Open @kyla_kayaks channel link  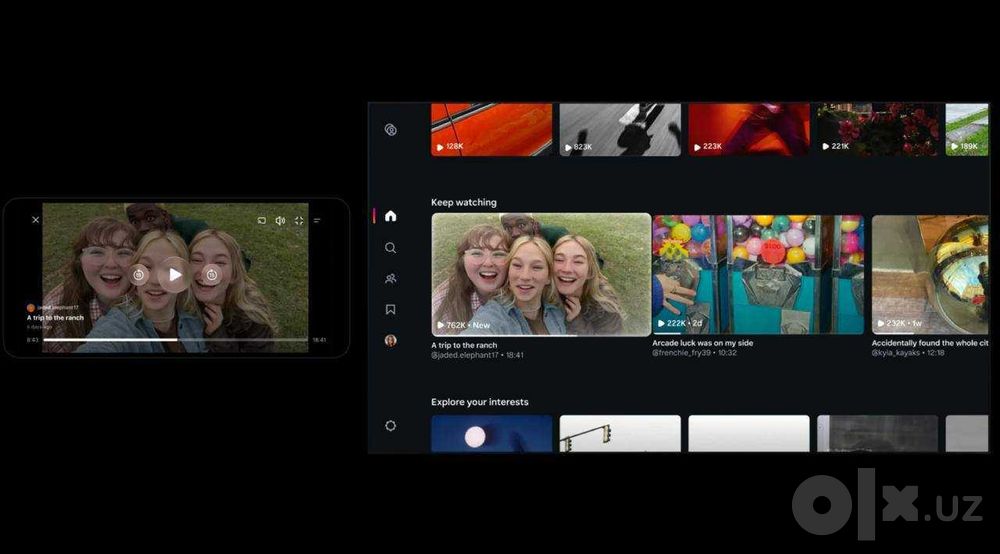coord(896,353)
